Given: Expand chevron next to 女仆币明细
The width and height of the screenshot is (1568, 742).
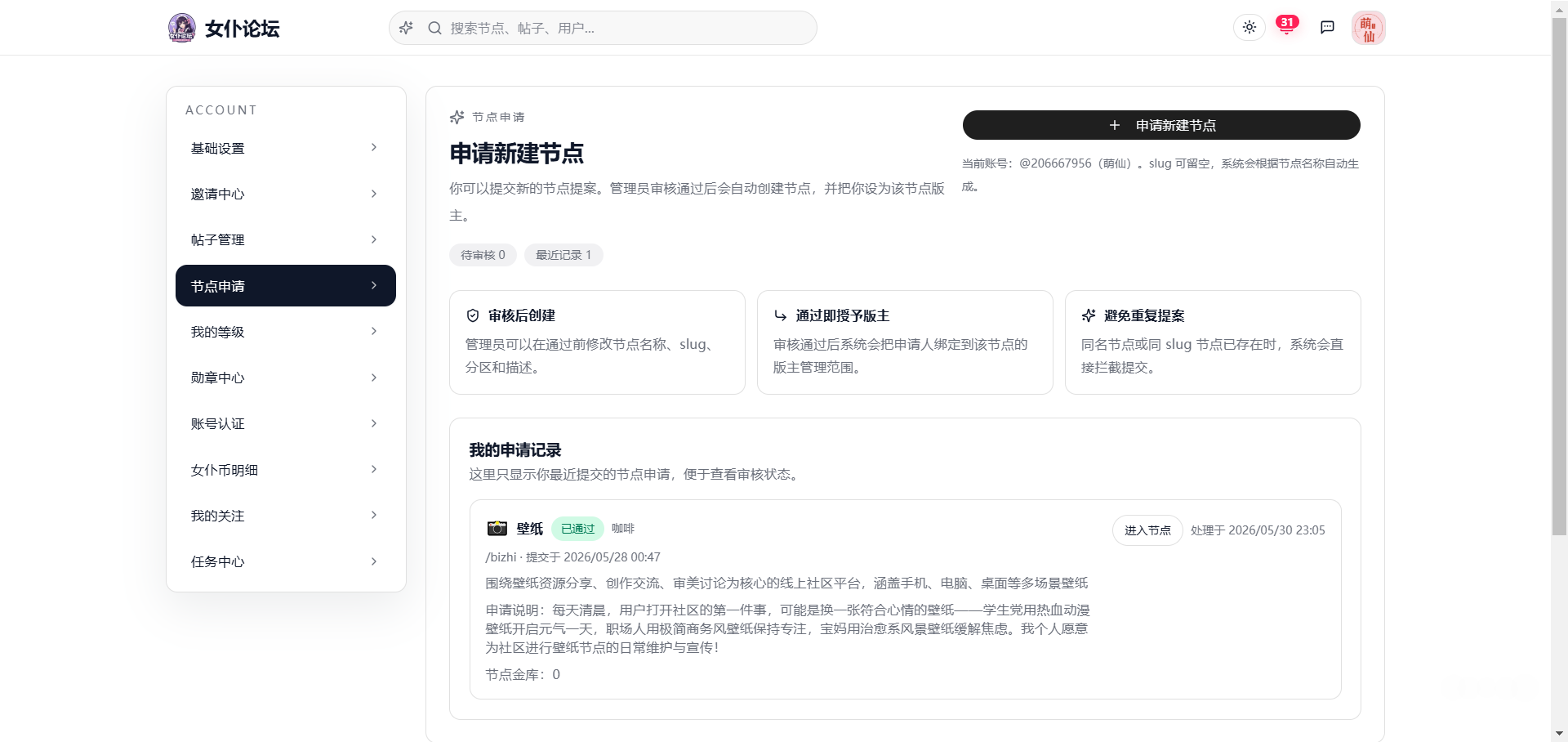Looking at the screenshot, I should pyautogui.click(x=374, y=469).
